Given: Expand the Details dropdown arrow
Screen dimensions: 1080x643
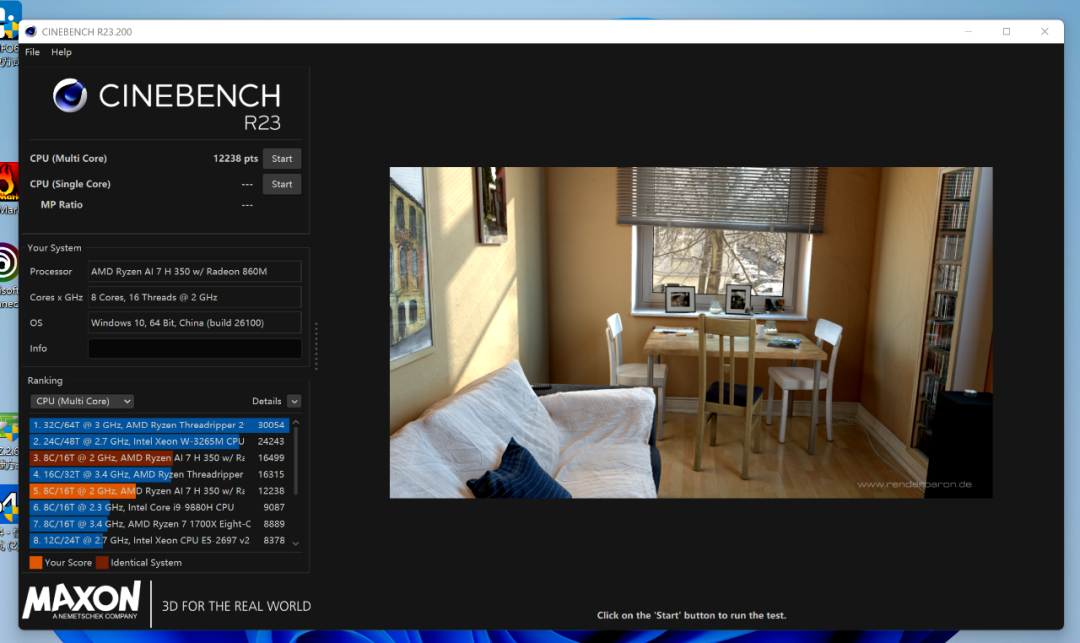Looking at the screenshot, I should (294, 401).
